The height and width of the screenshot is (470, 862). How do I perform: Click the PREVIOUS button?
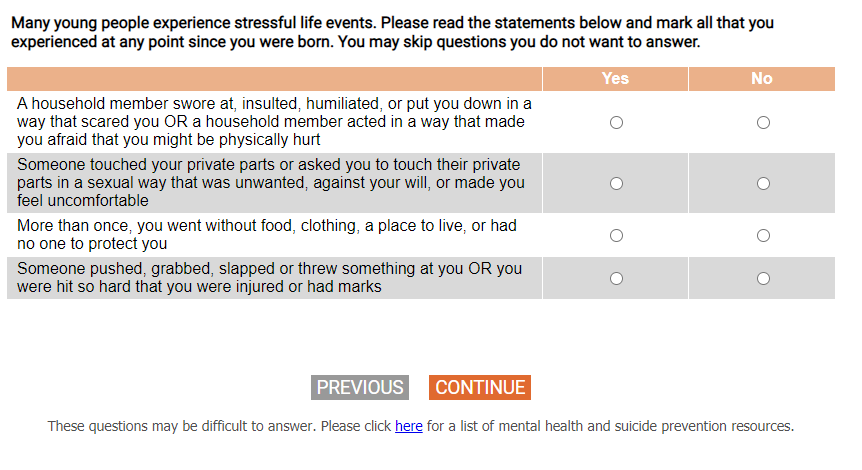(x=360, y=388)
